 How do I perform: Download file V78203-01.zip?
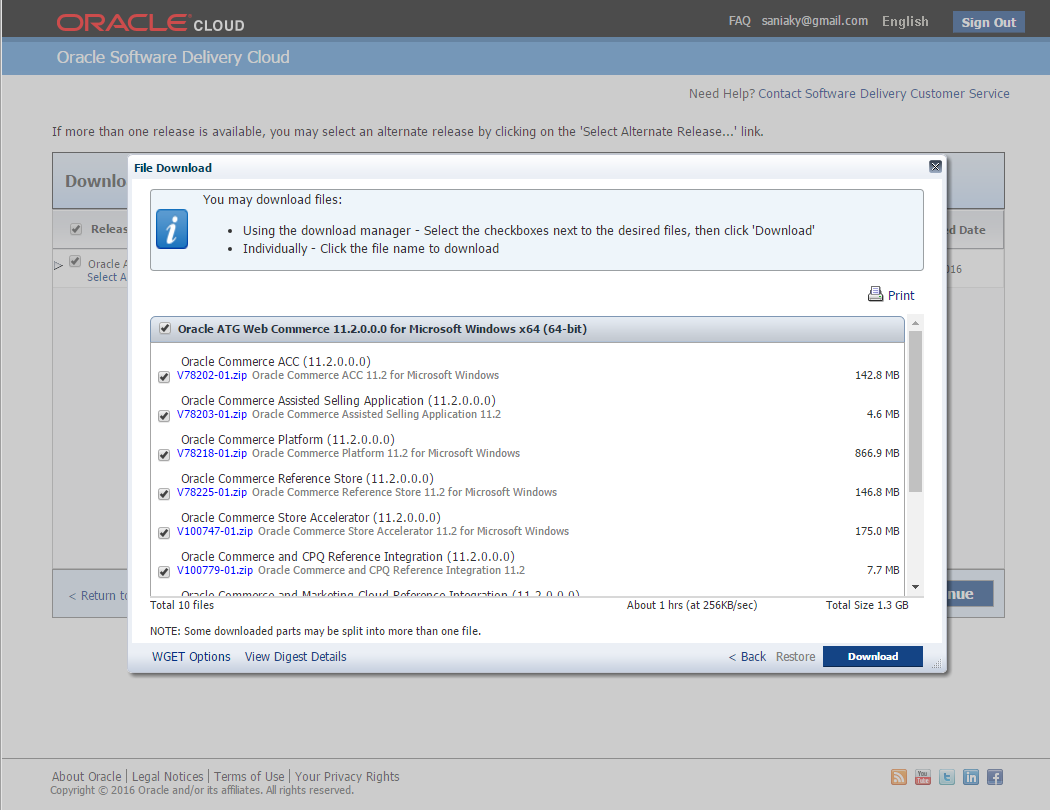point(212,414)
